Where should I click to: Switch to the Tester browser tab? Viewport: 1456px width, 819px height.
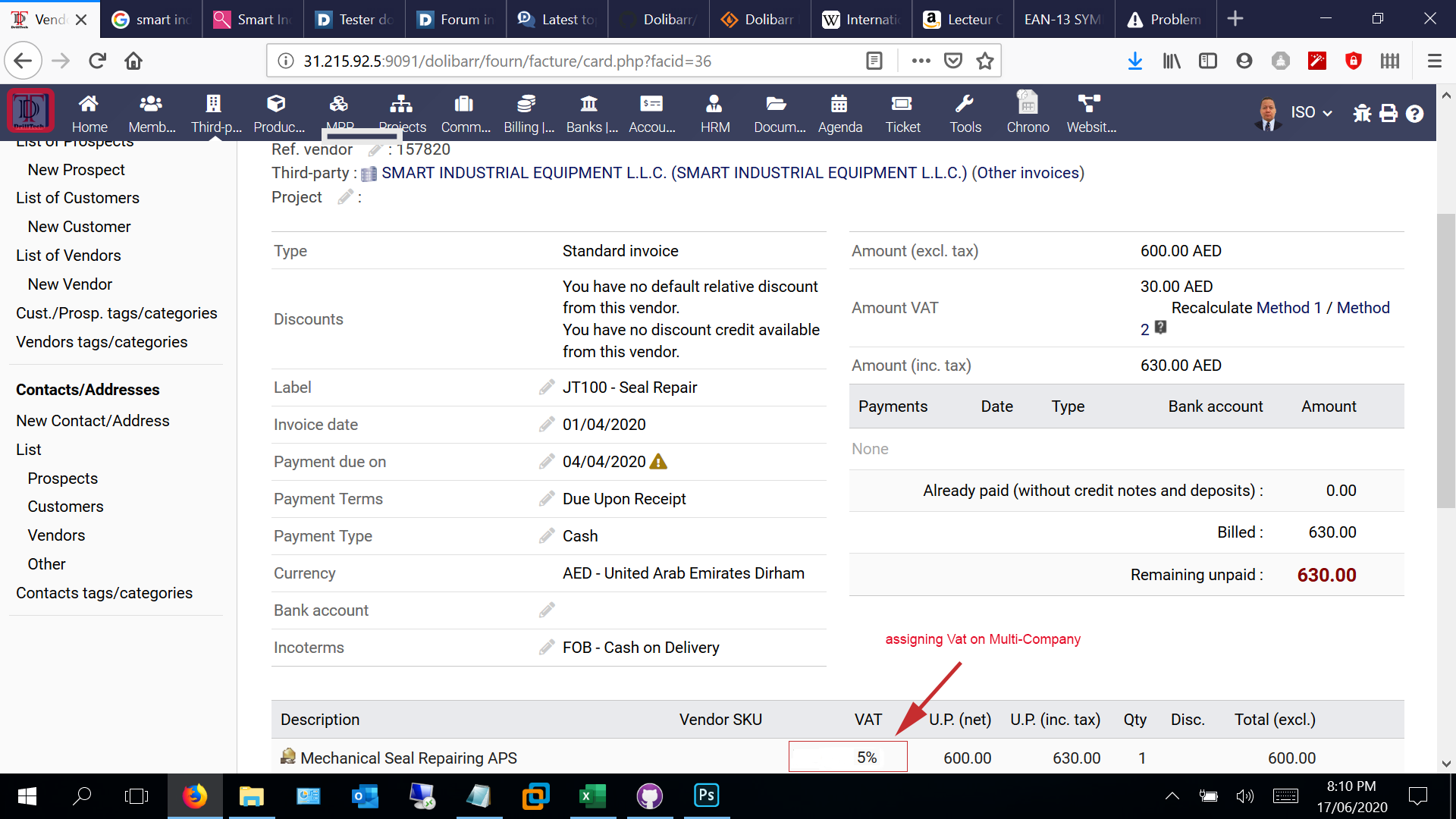click(354, 19)
